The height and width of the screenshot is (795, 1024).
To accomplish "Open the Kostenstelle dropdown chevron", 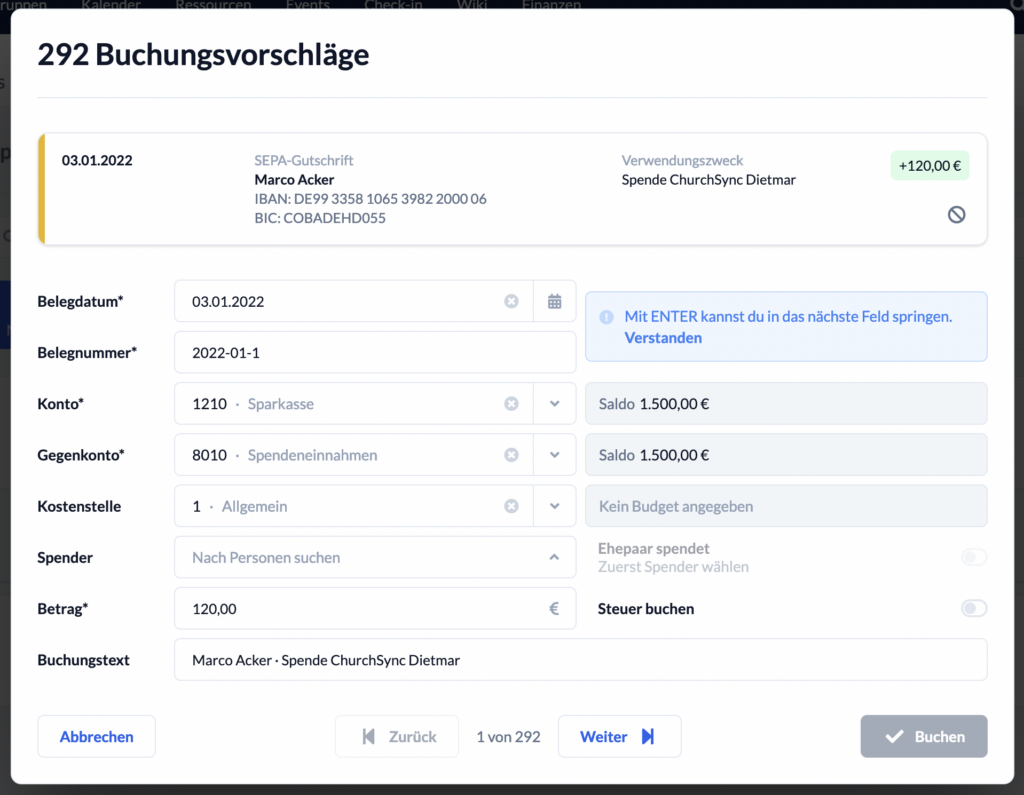I will click(x=554, y=506).
